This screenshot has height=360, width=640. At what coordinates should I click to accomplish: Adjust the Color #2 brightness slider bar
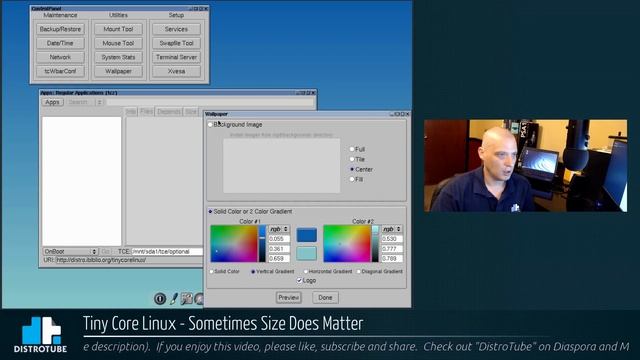pos(375,244)
